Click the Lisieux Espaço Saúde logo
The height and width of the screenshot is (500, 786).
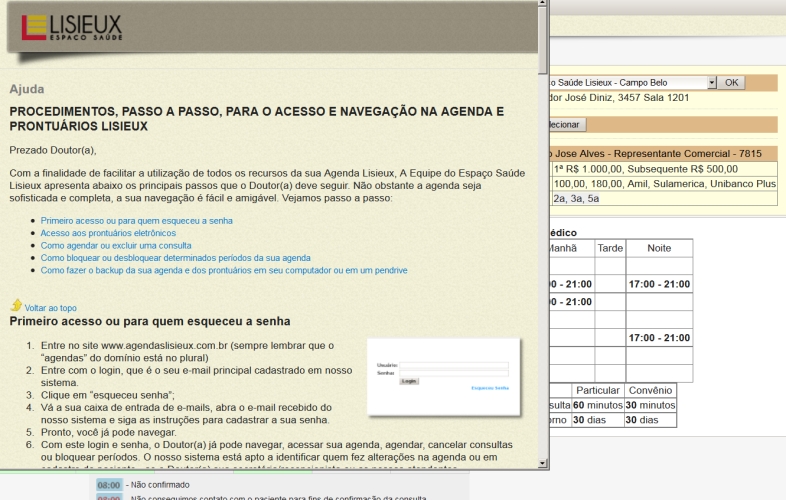72,27
